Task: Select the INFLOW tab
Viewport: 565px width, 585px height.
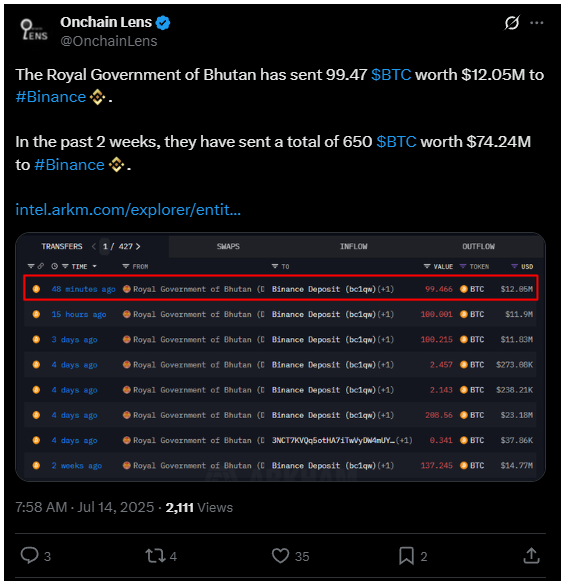Action: click(x=353, y=246)
